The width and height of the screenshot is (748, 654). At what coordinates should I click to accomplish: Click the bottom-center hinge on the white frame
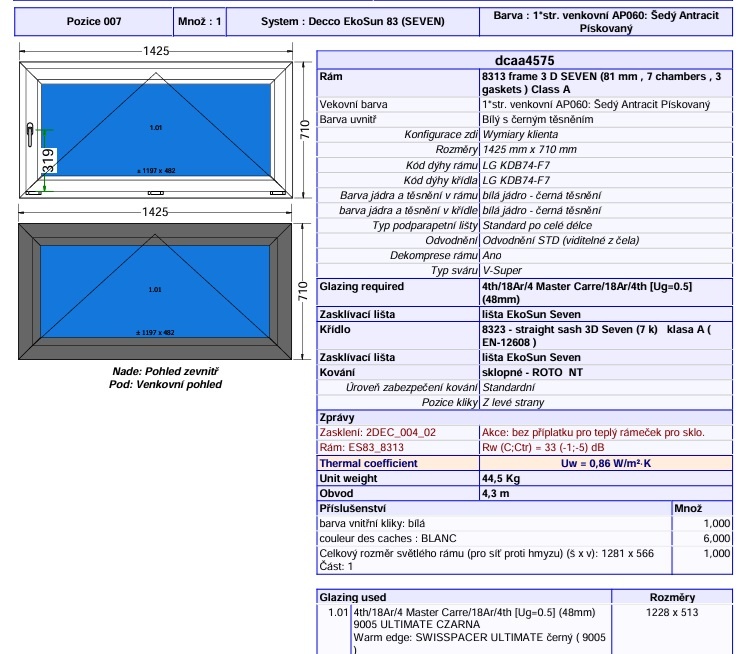(x=155, y=192)
